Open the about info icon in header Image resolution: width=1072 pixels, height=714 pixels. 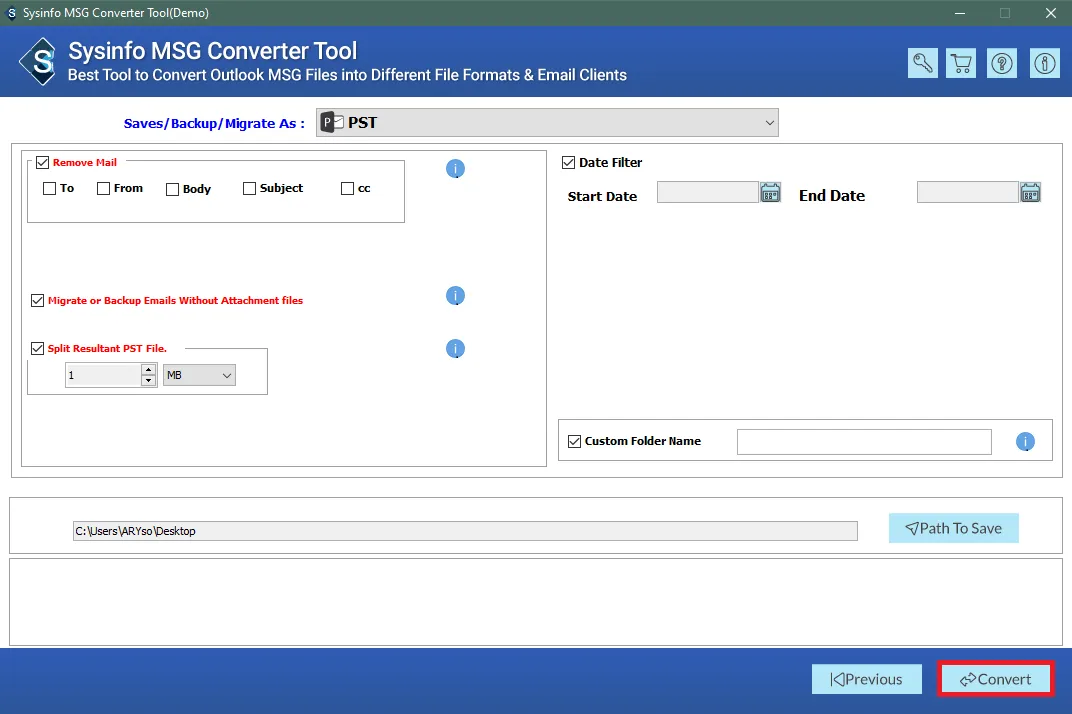pos(1045,63)
